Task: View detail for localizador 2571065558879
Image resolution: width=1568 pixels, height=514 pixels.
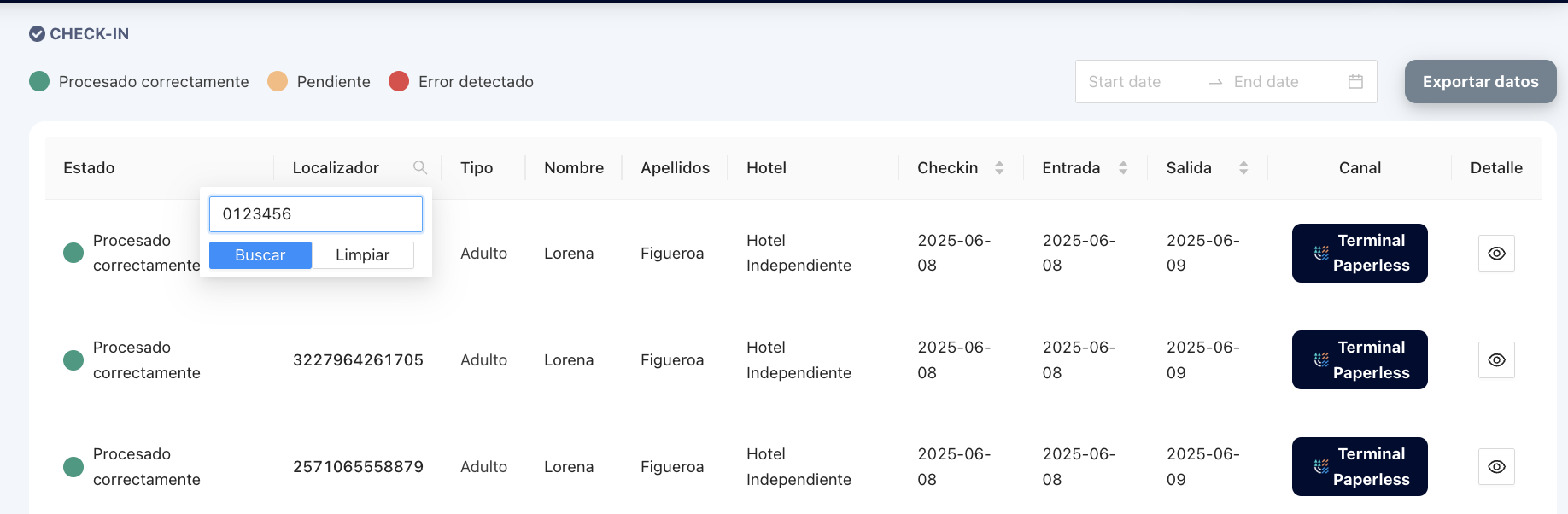Action: (x=1496, y=467)
